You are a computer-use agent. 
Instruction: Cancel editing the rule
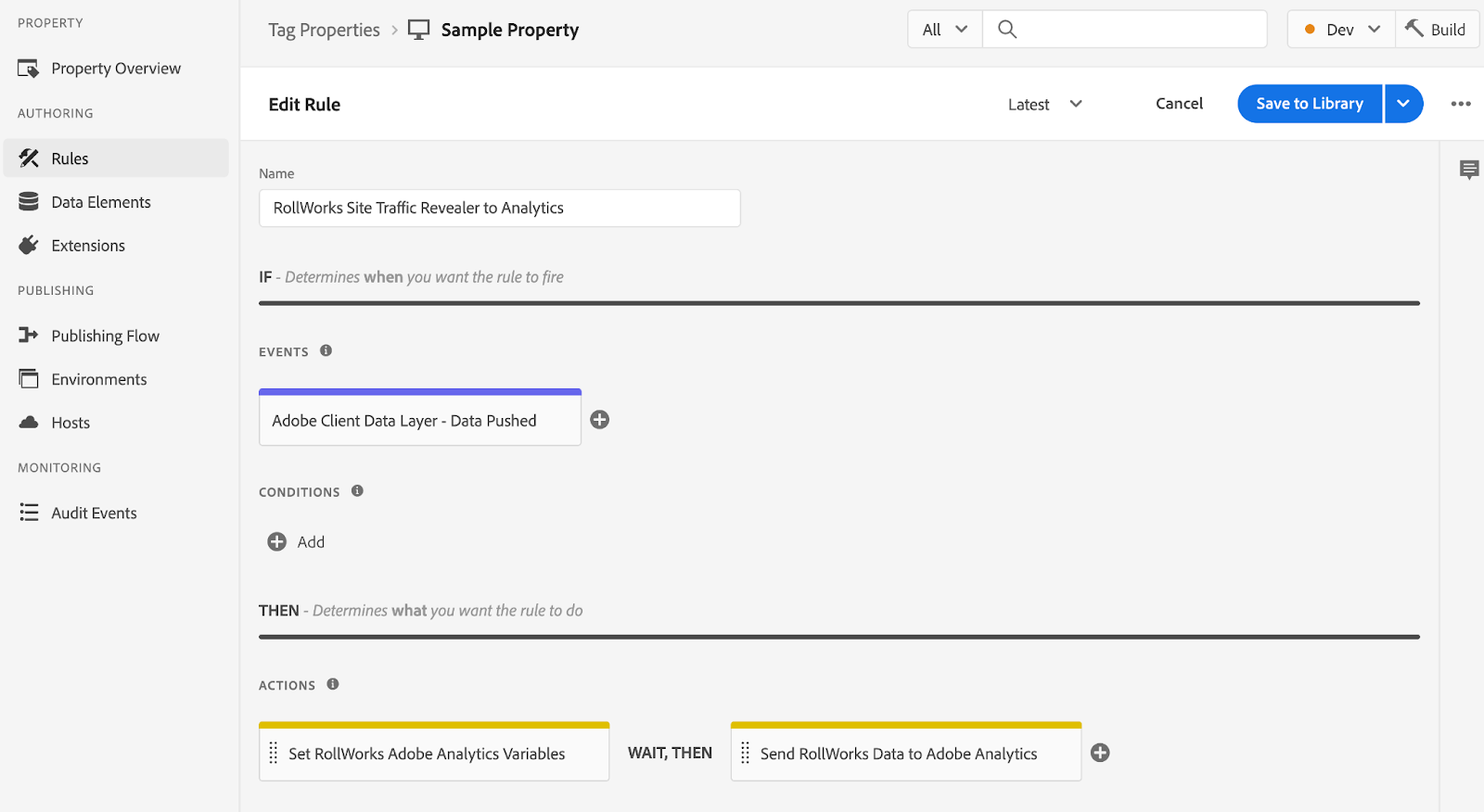coord(1179,104)
